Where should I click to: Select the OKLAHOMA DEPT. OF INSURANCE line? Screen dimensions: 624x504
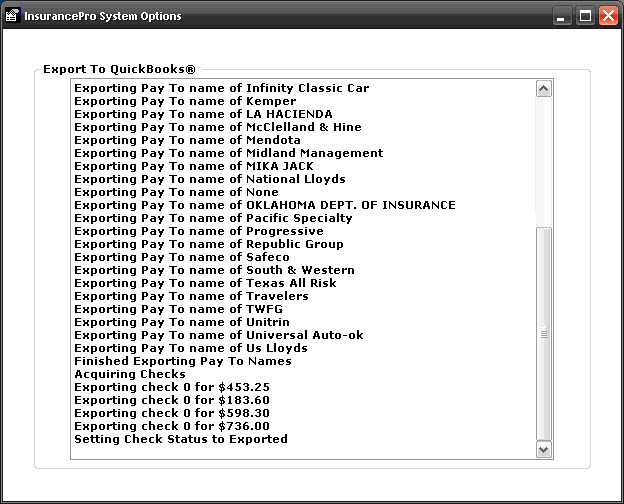coord(265,205)
